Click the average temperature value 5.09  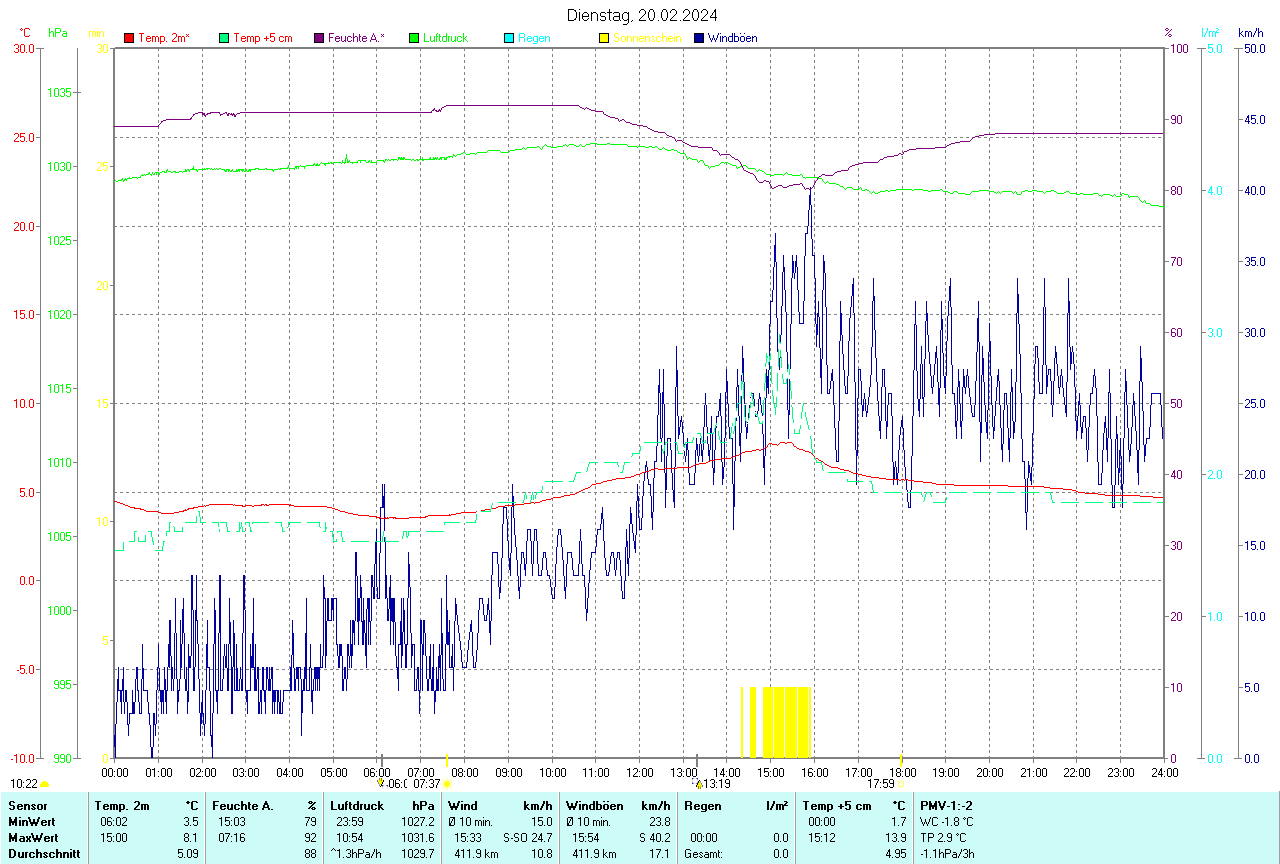pyautogui.click(x=188, y=854)
